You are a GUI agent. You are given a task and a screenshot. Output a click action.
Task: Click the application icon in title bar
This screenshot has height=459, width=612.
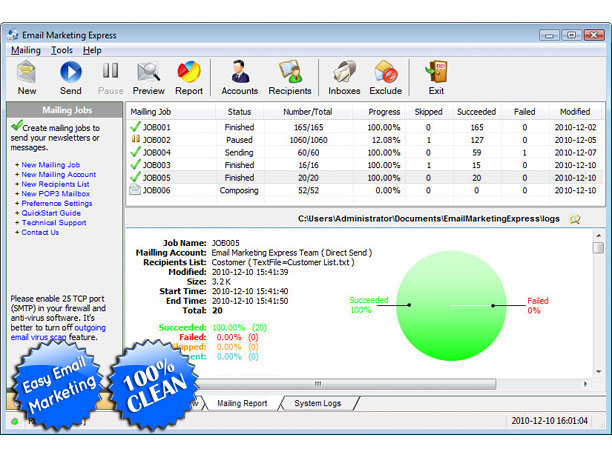13,35
